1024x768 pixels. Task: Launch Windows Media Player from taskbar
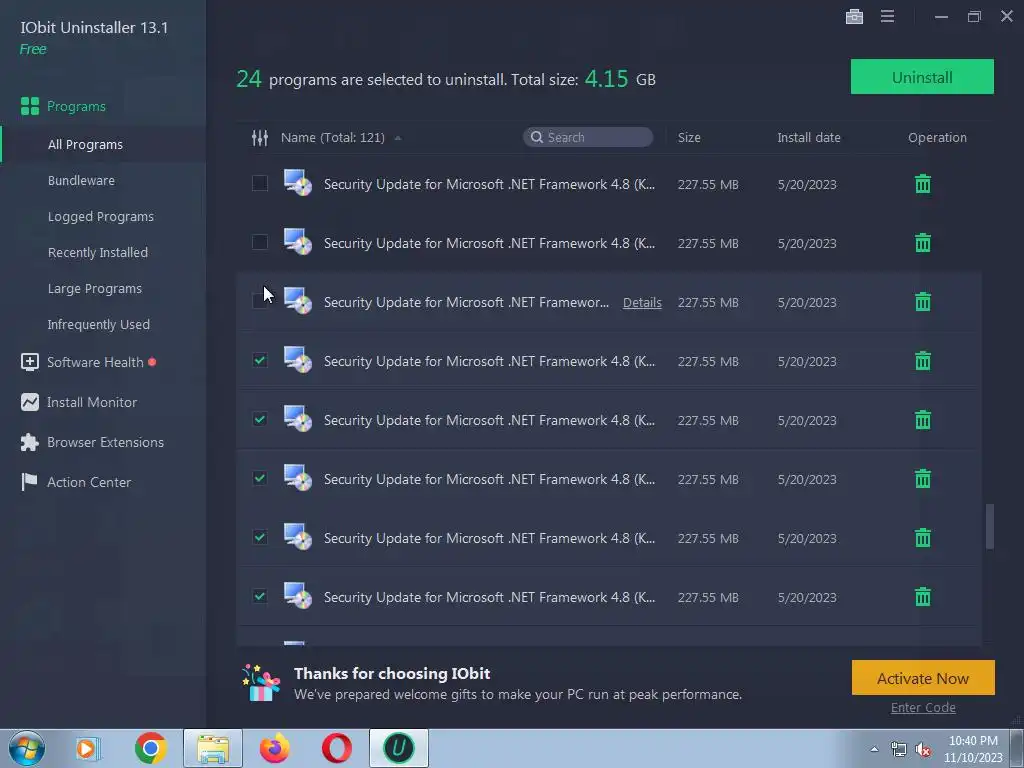(x=88, y=748)
